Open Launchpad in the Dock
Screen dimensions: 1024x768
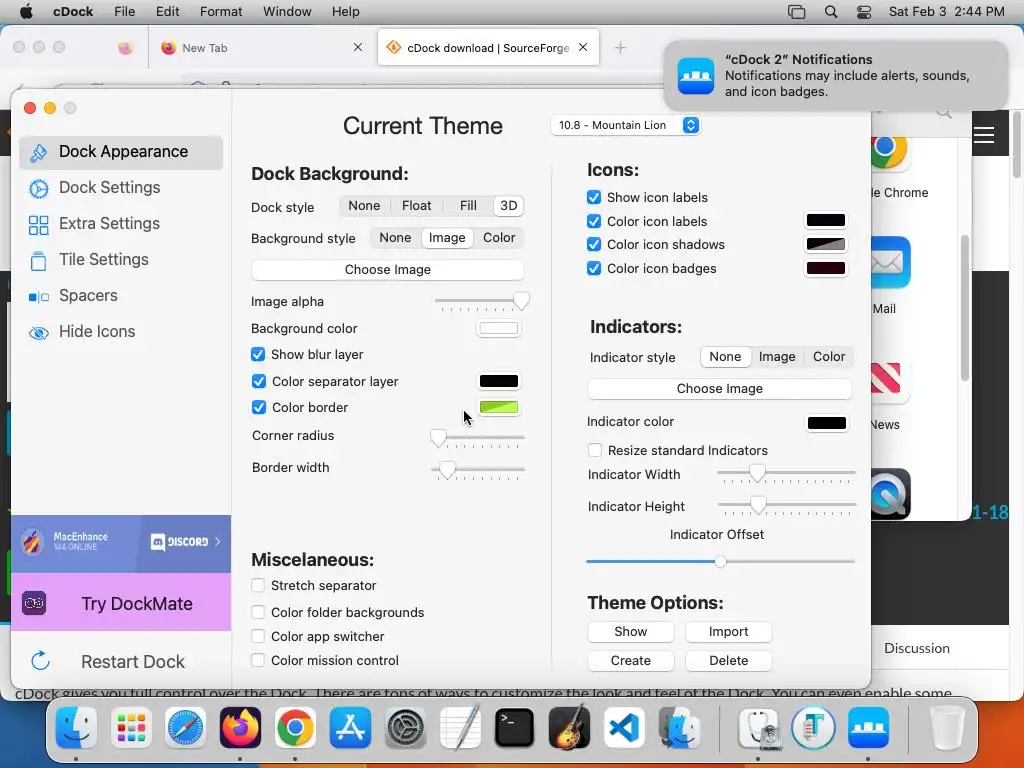click(x=131, y=727)
